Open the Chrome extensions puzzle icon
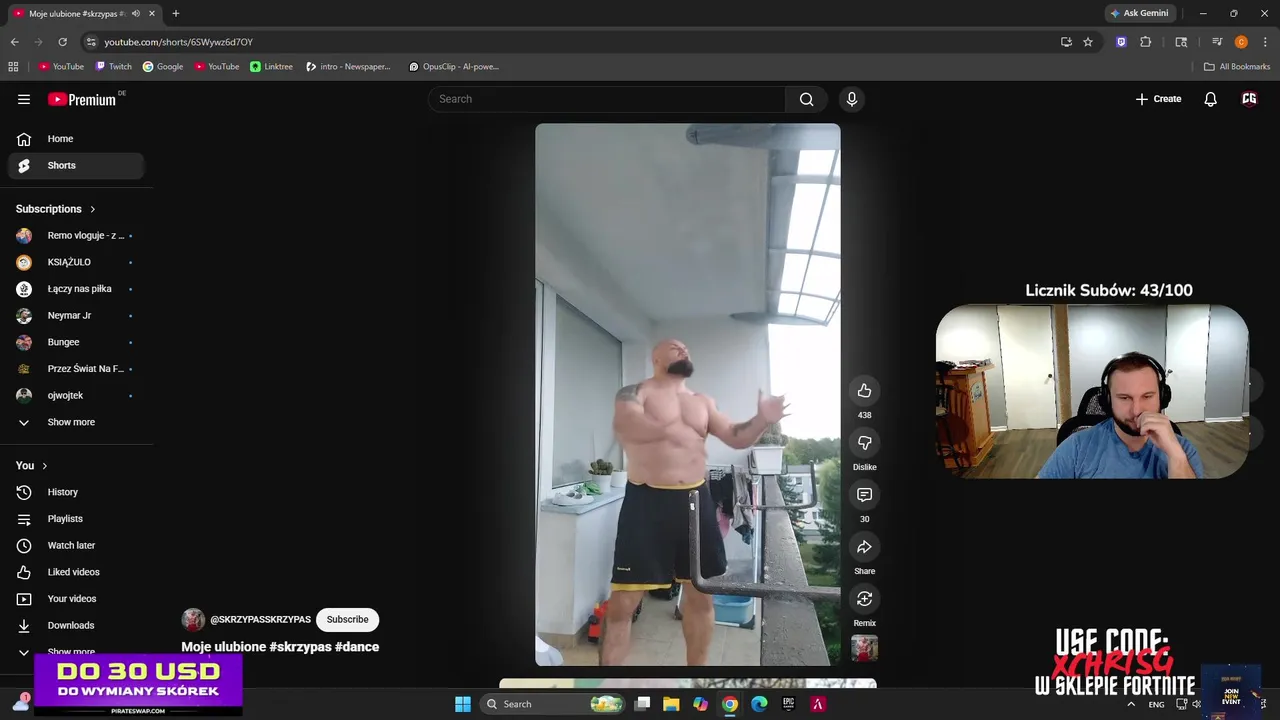The image size is (1280, 720). coord(1146,42)
